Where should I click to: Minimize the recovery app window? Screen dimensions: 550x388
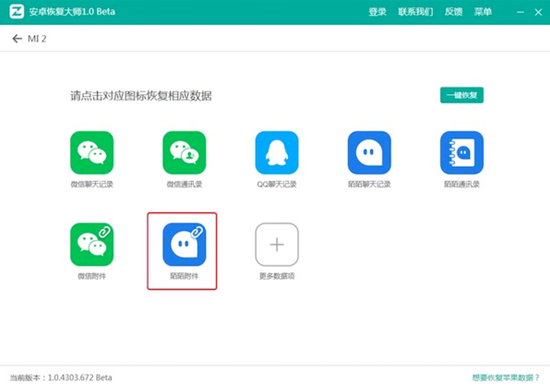(x=521, y=12)
